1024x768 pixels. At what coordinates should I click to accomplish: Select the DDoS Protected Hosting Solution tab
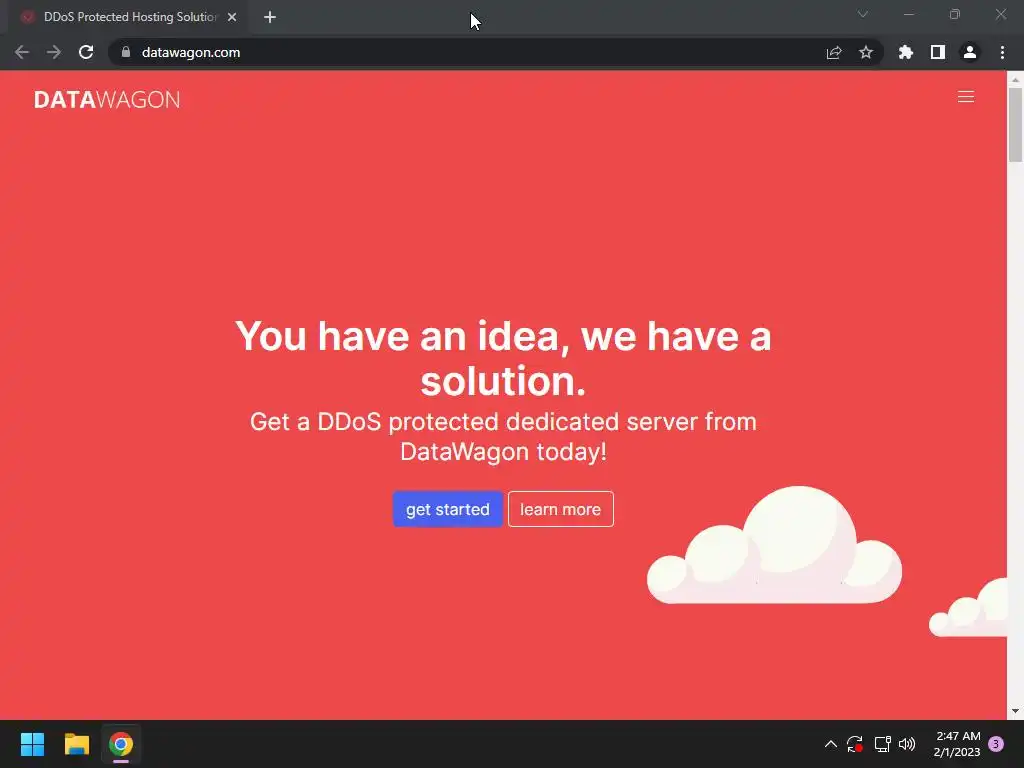coord(128,17)
